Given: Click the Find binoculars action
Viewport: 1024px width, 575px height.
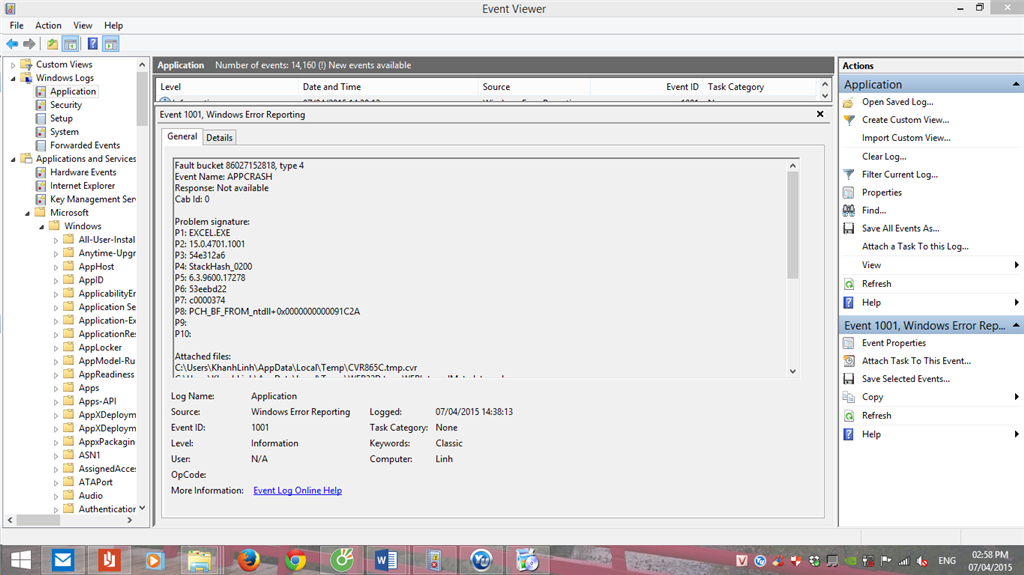Looking at the screenshot, I should click(874, 210).
